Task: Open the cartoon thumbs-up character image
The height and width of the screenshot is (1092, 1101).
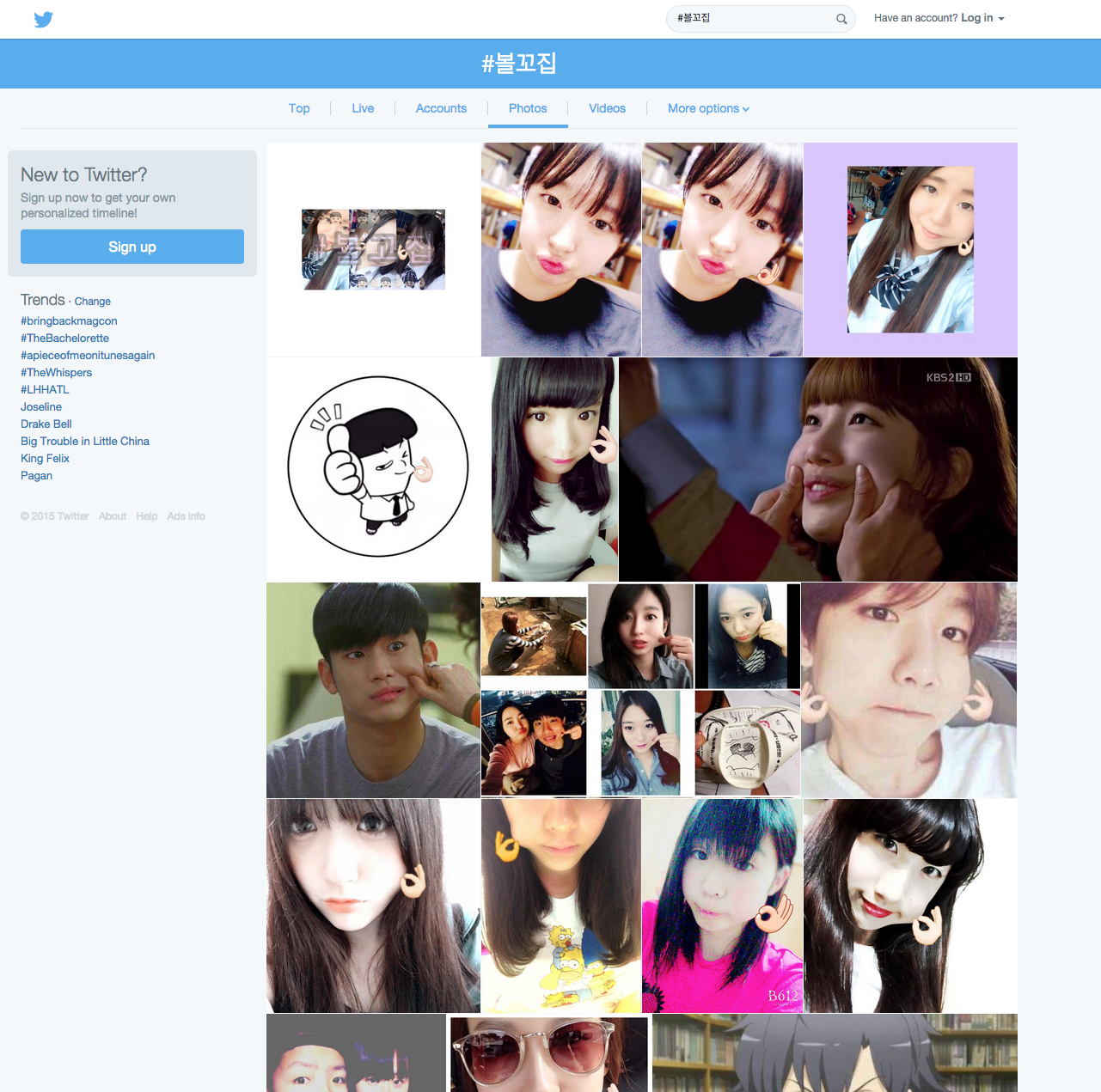Action: click(x=377, y=468)
